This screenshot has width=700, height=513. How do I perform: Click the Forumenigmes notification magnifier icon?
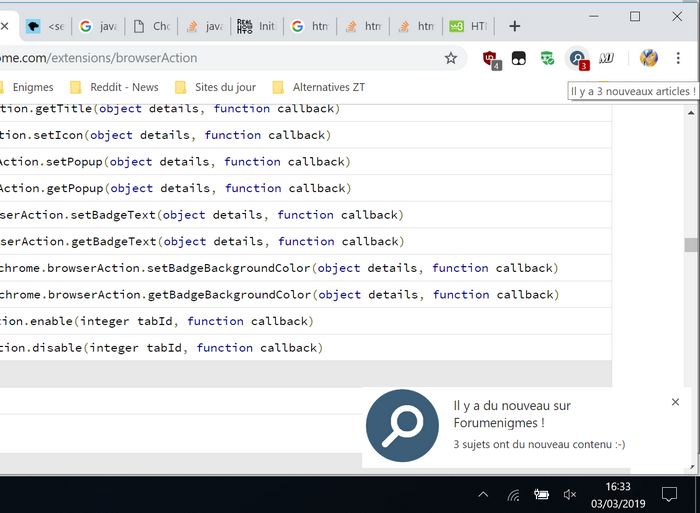point(402,425)
